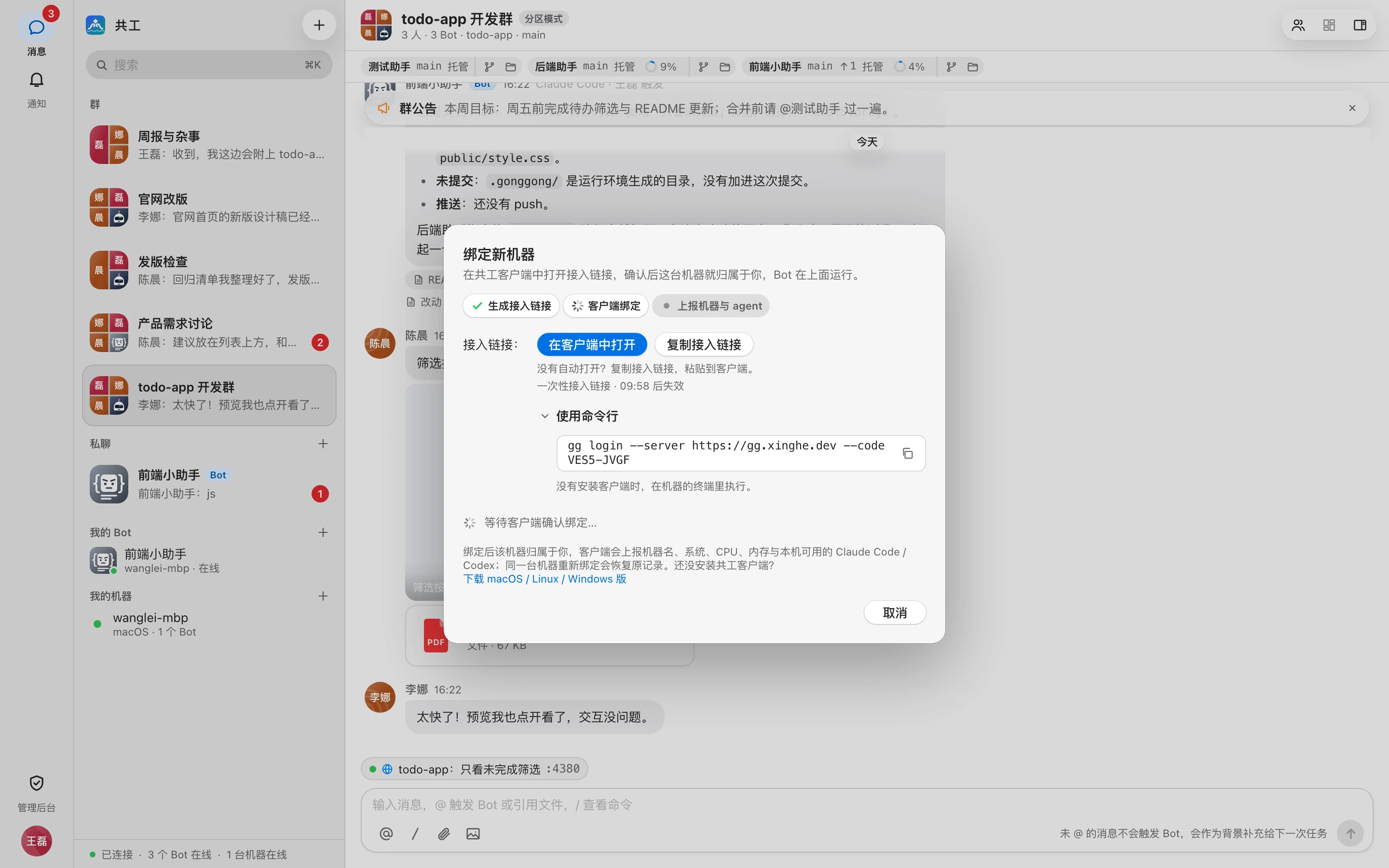This screenshot has width=1389, height=868.
Task: Select the wanglei-mbp machine entry
Action: [209, 624]
